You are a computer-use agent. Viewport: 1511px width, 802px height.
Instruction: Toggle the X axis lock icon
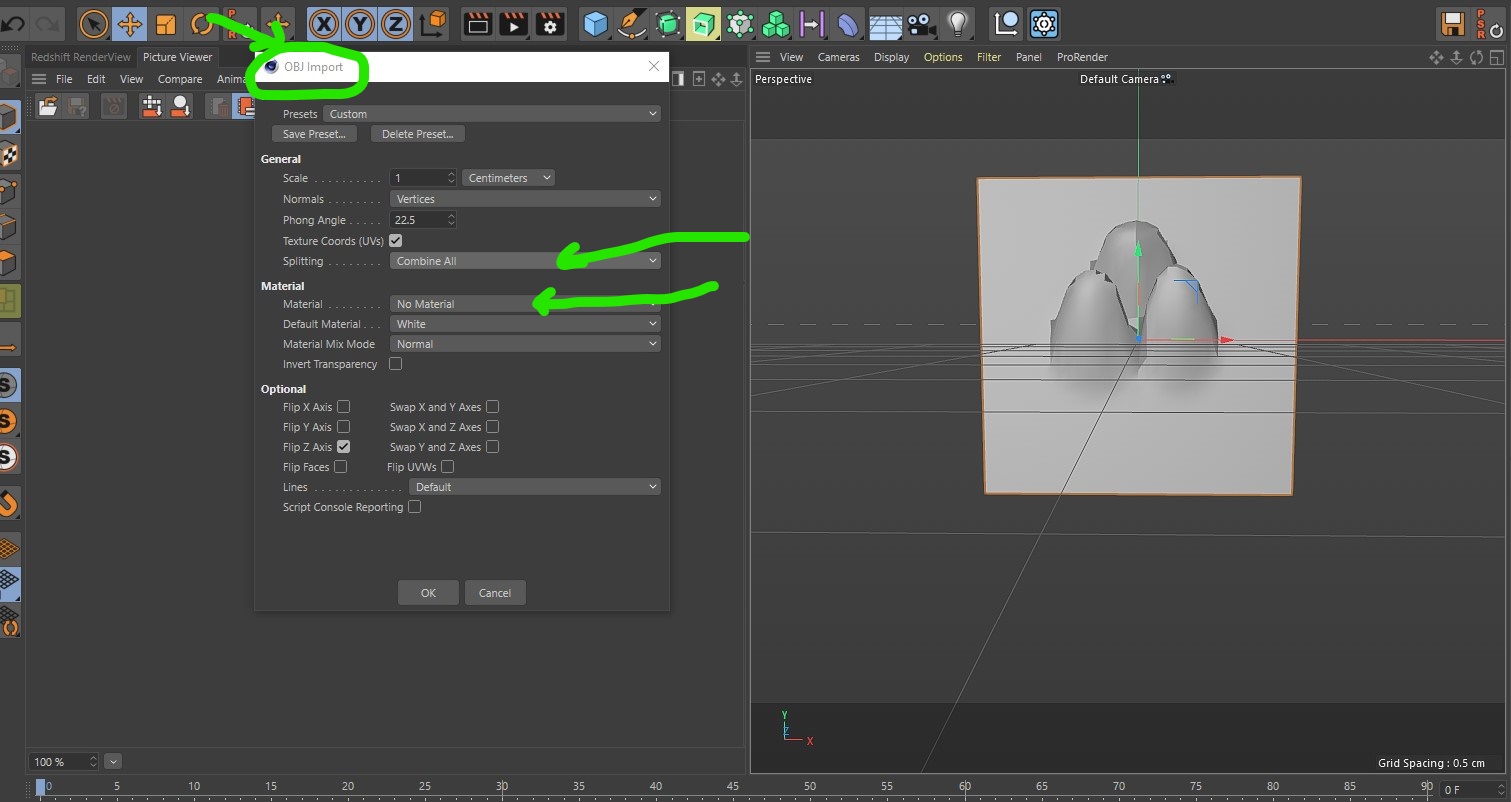point(322,23)
